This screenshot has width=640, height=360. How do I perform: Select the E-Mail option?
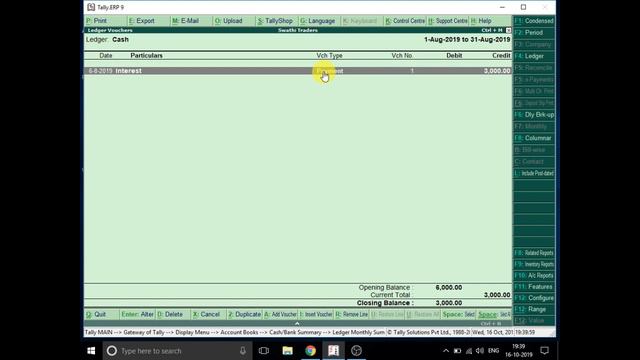185,21
